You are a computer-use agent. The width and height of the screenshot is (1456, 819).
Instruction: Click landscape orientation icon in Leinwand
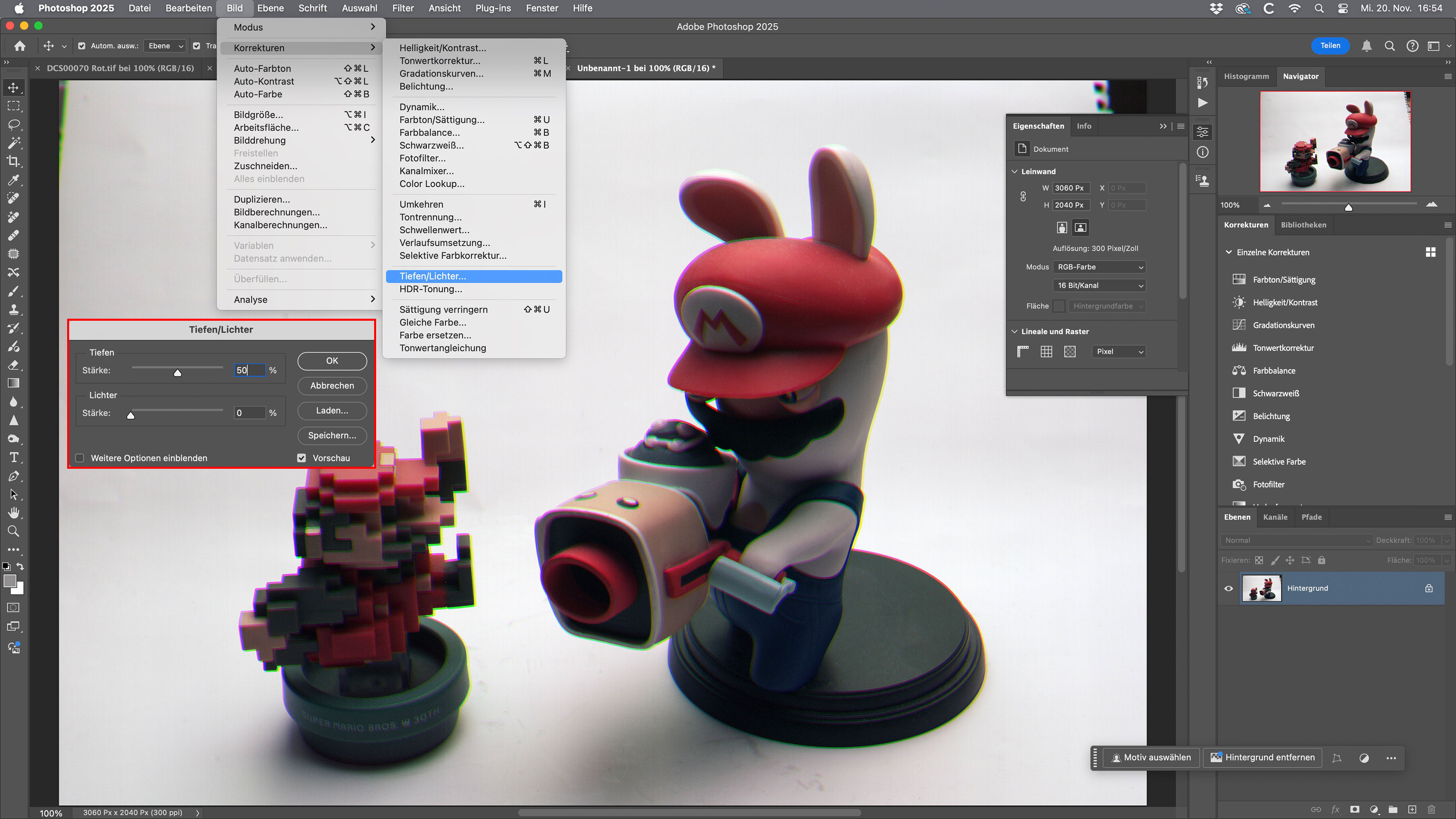(x=1080, y=227)
